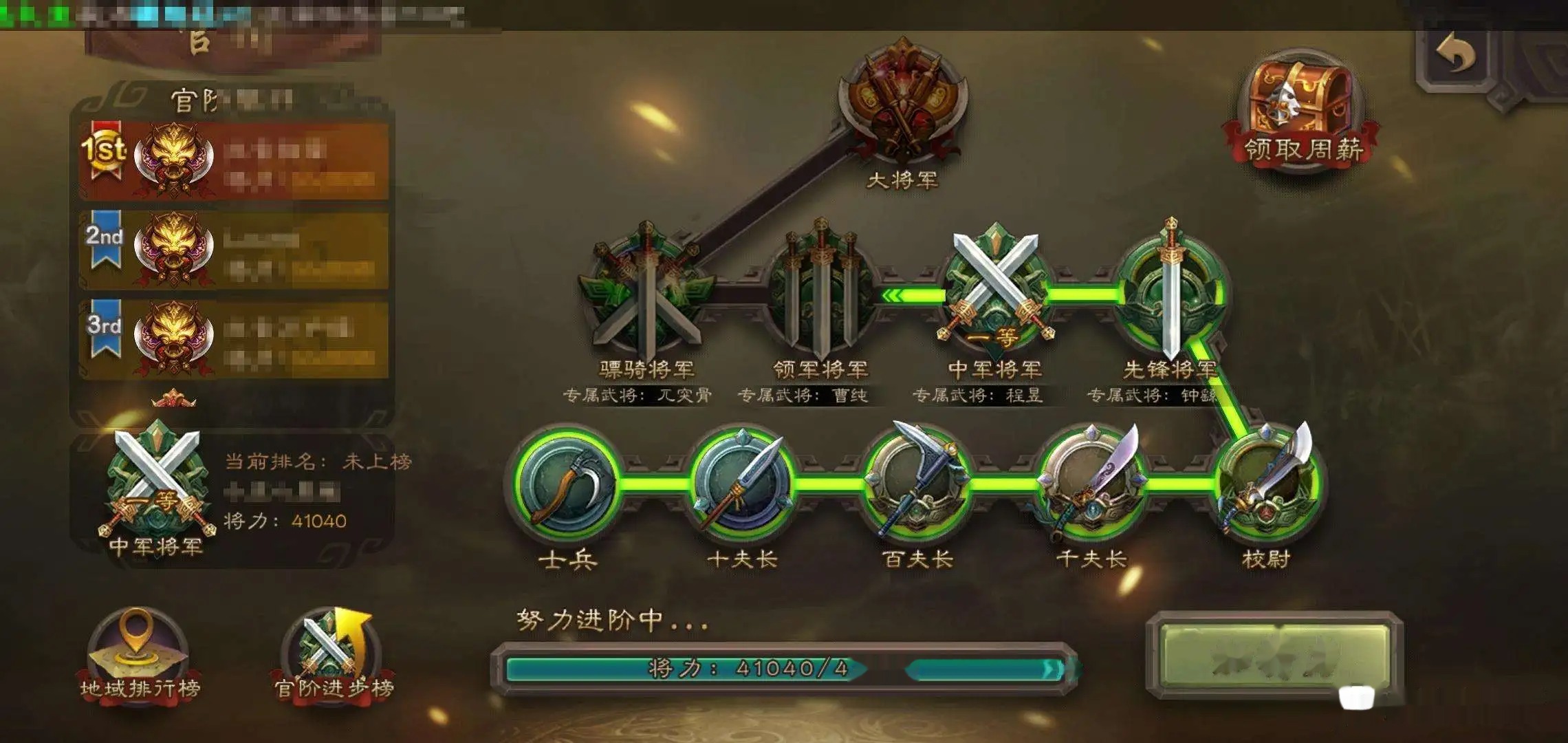
Task: Open the 地域排行榜 regional ranking
Action: (140, 655)
